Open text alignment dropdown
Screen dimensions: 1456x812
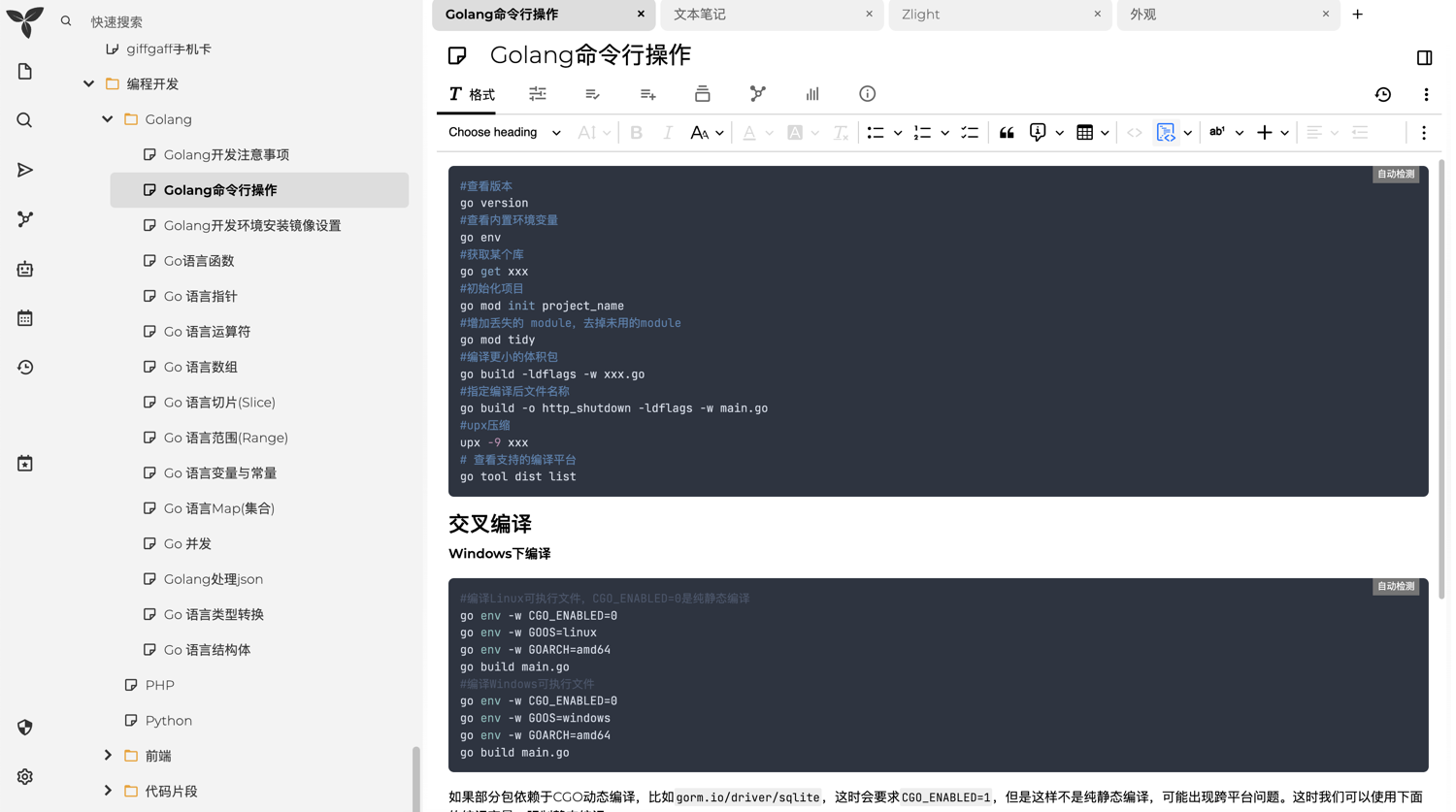pos(1322,133)
